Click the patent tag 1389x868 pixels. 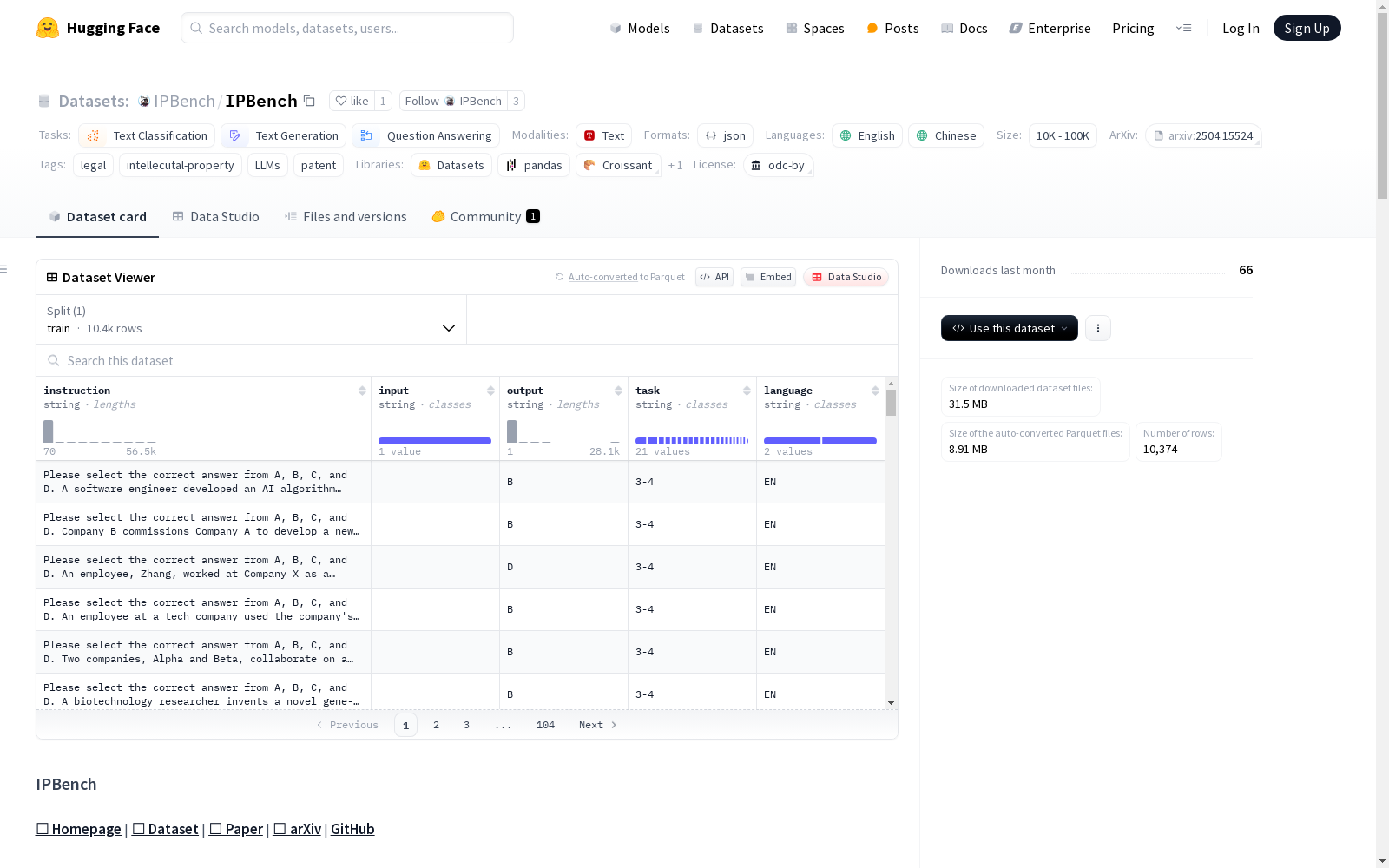[x=319, y=165]
